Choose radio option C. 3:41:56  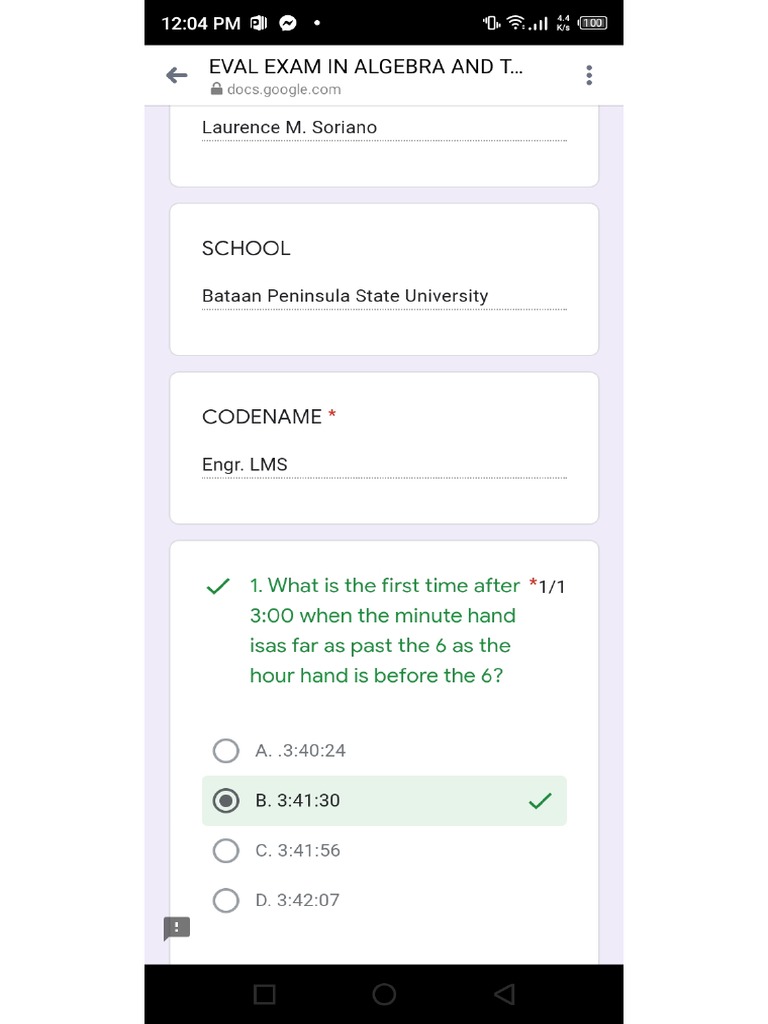(x=227, y=850)
